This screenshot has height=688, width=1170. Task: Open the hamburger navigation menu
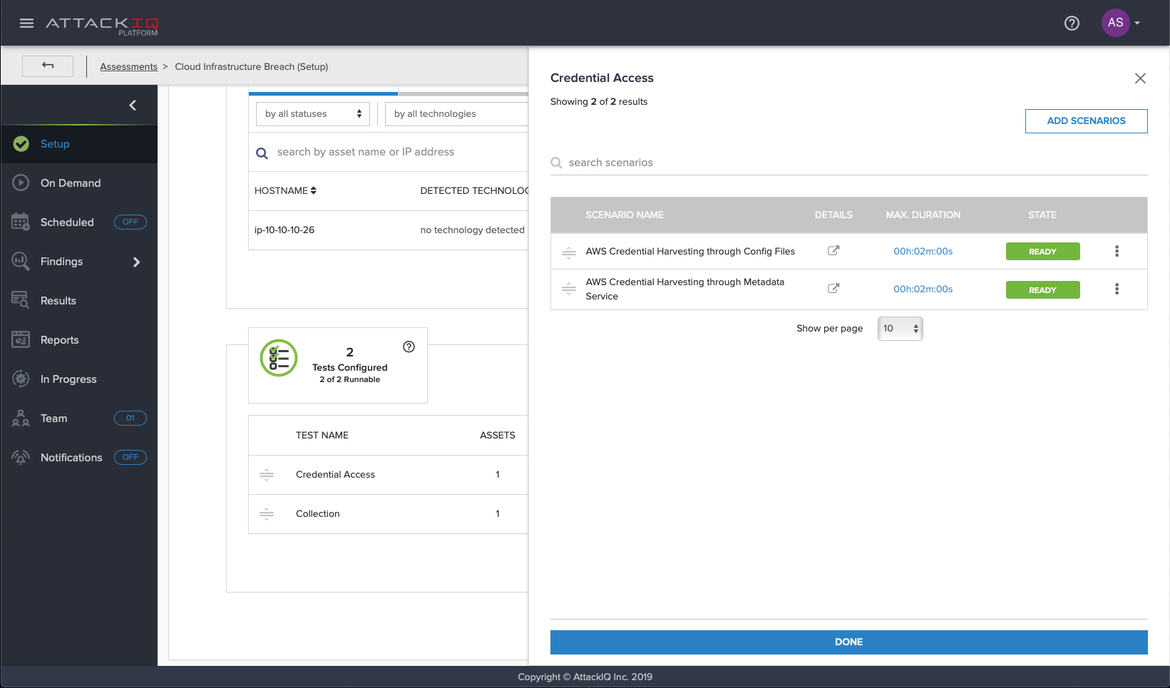click(x=27, y=23)
